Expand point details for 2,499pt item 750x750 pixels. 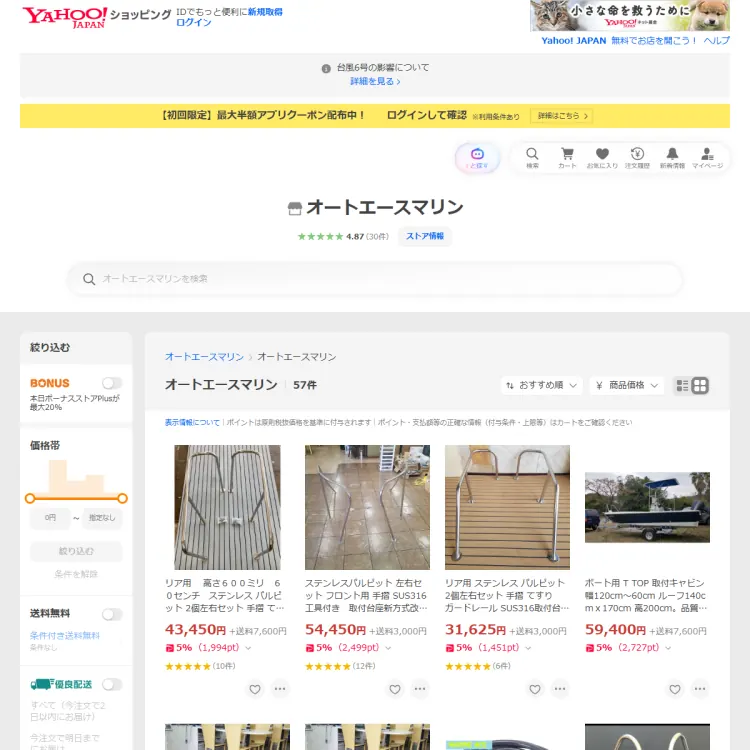pos(388,648)
